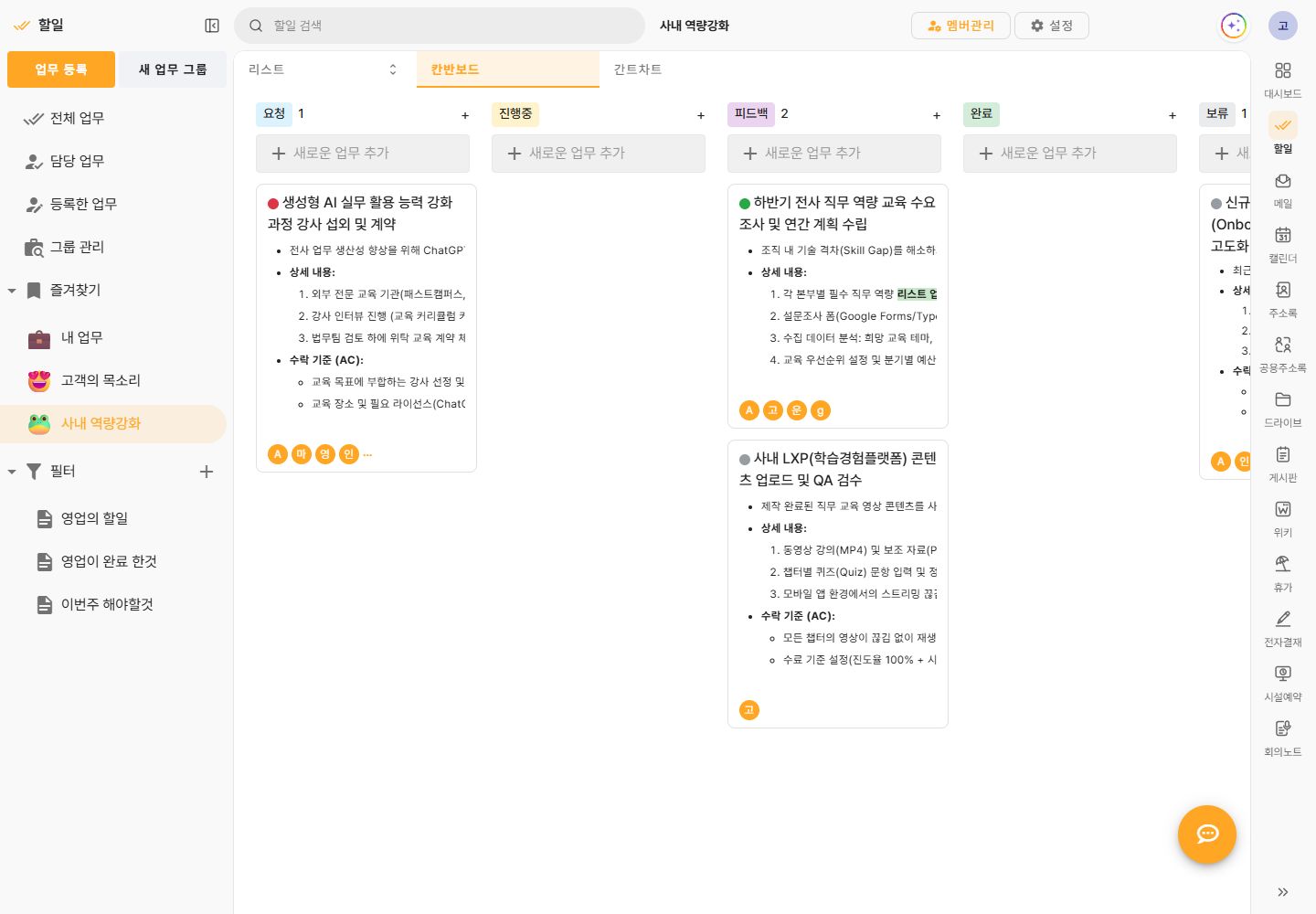Open the Mail icon in right rail
1316x914 pixels.
click(x=1283, y=180)
